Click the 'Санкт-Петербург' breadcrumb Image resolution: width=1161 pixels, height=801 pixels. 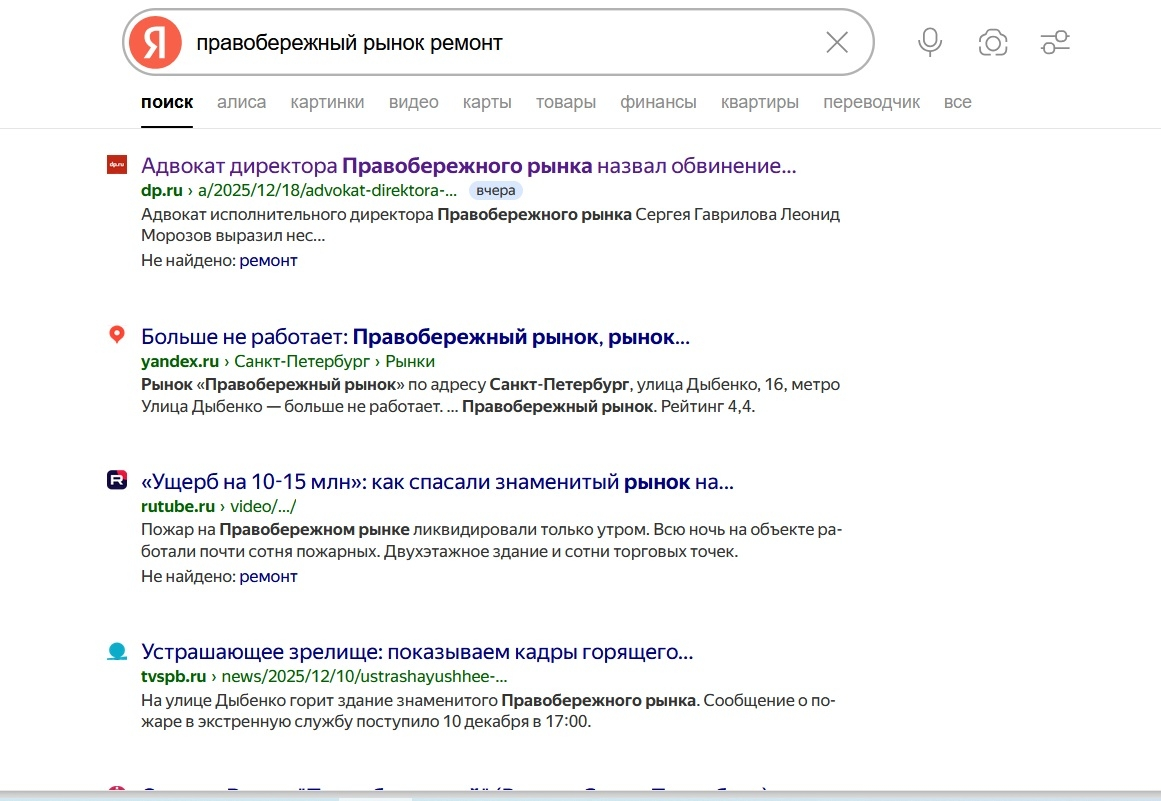pyautogui.click(x=302, y=361)
